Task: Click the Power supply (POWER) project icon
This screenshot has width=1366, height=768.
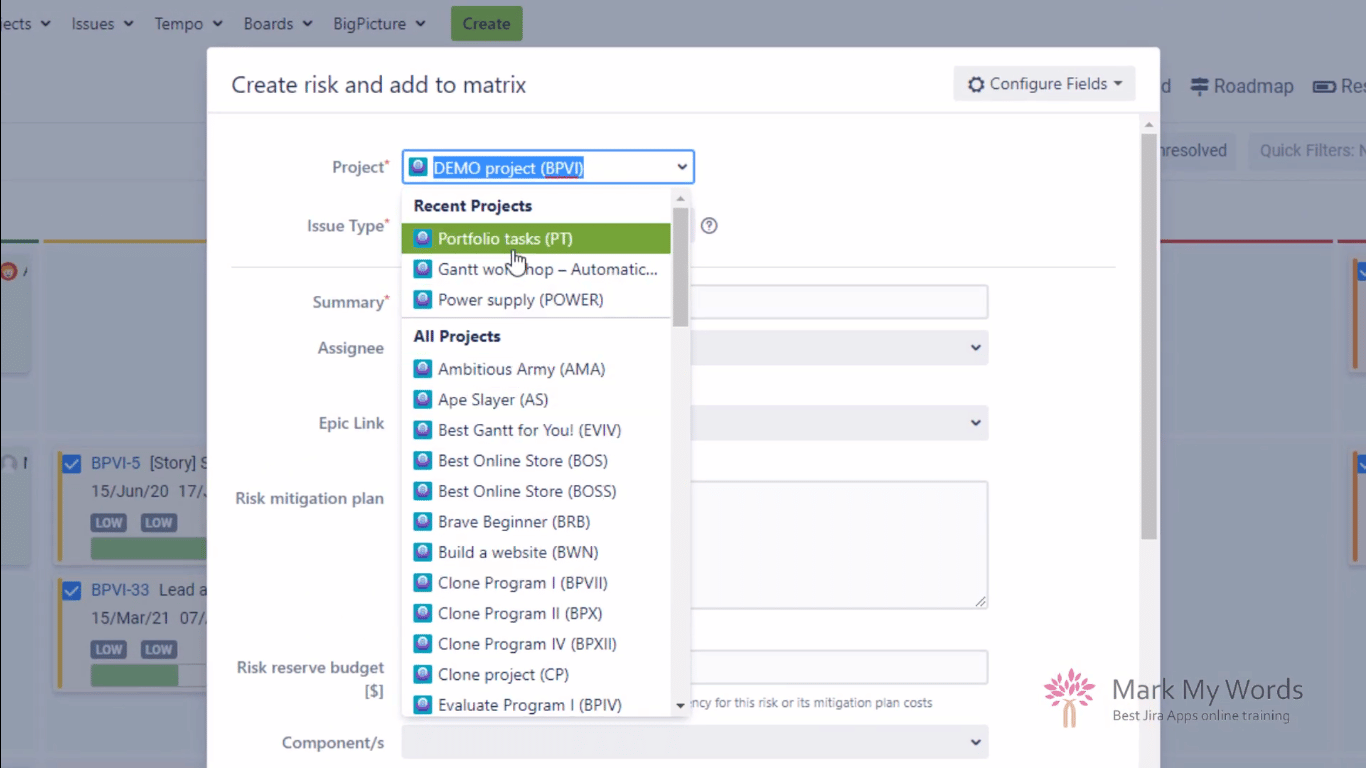Action: click(423, 300)
